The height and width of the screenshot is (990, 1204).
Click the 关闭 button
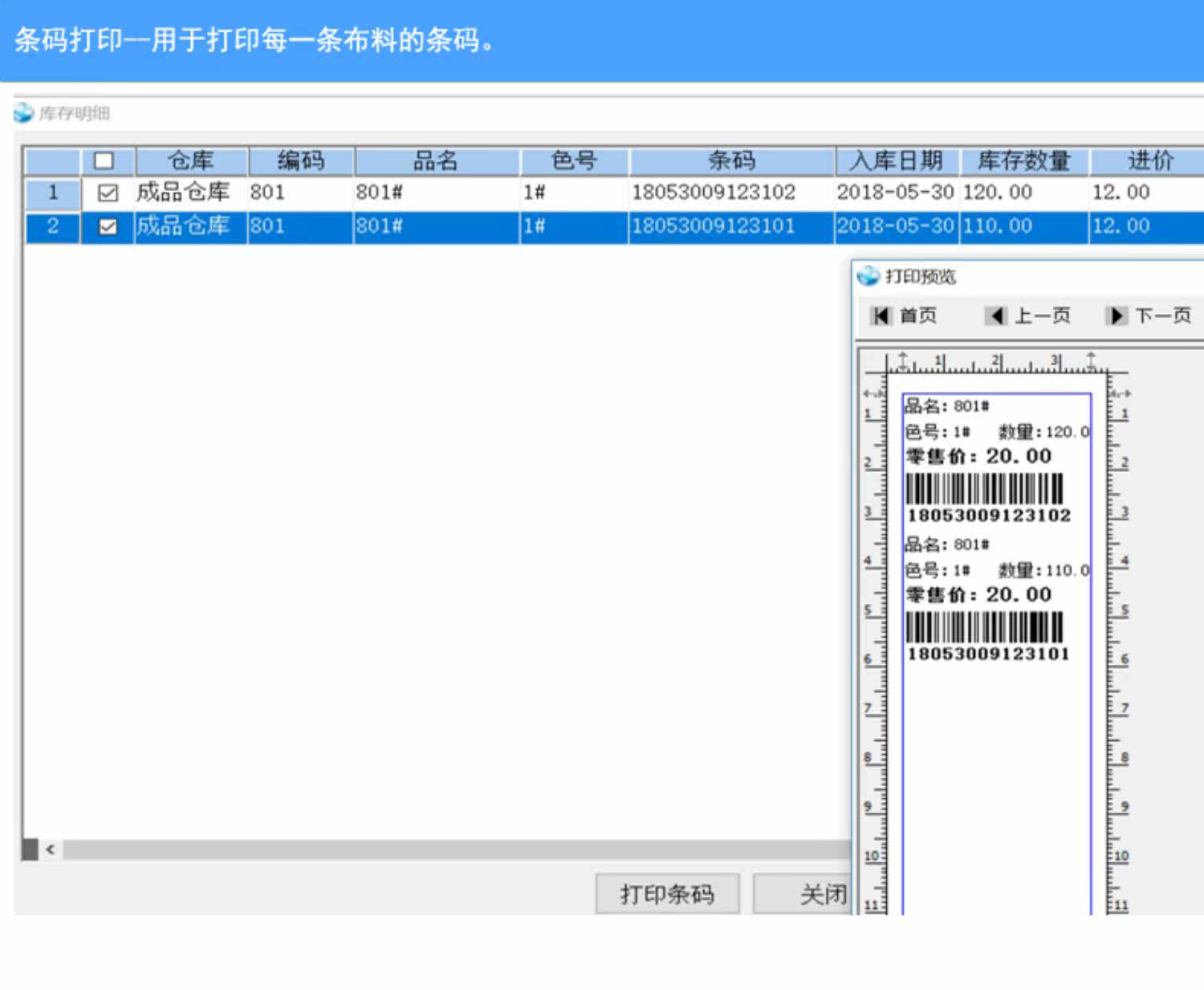coord(803,894)
